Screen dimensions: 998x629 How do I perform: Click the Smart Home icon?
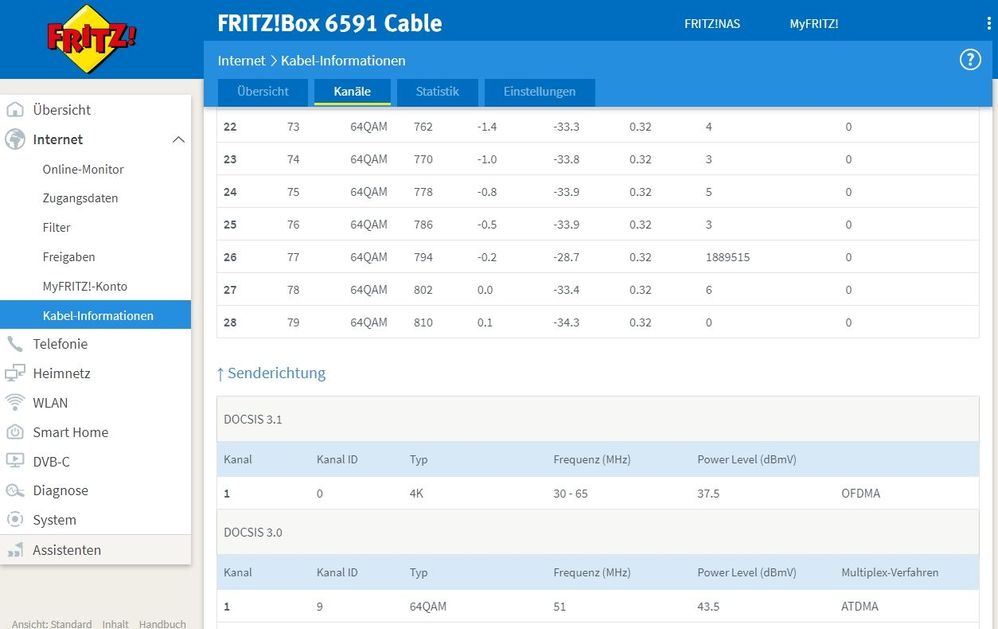15,432
